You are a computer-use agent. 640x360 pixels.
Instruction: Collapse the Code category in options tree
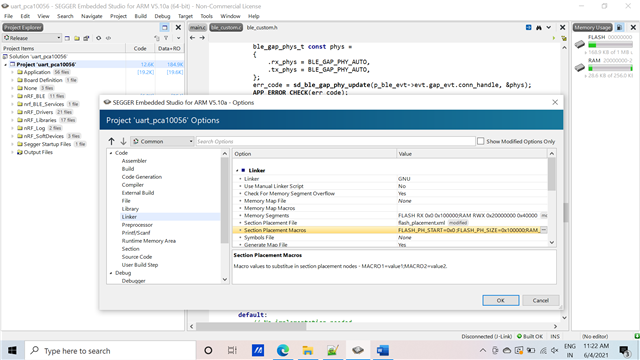coord(111,153)
